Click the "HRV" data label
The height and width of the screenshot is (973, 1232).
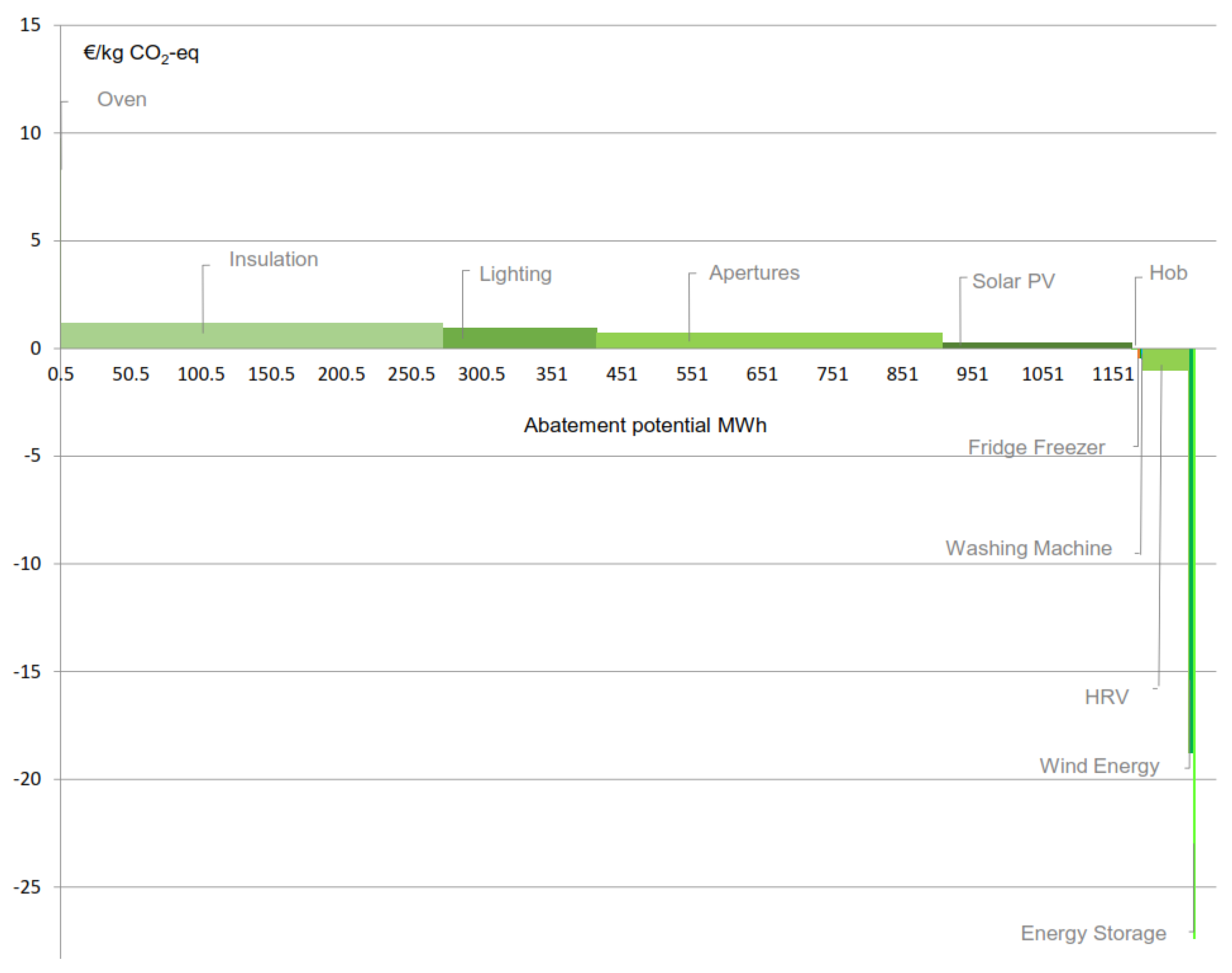(1106, 697)
